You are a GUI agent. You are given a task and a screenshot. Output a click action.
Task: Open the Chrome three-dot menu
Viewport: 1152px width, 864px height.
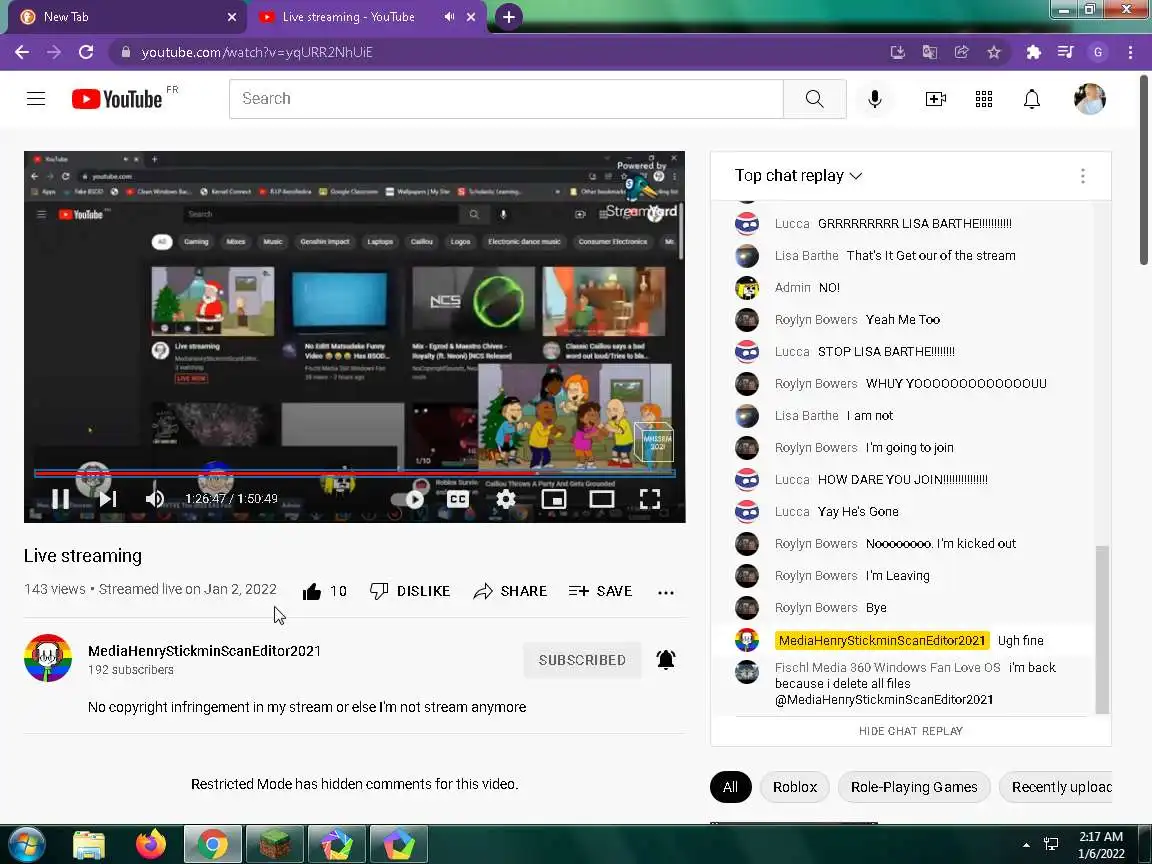(x=1130, y=52)
